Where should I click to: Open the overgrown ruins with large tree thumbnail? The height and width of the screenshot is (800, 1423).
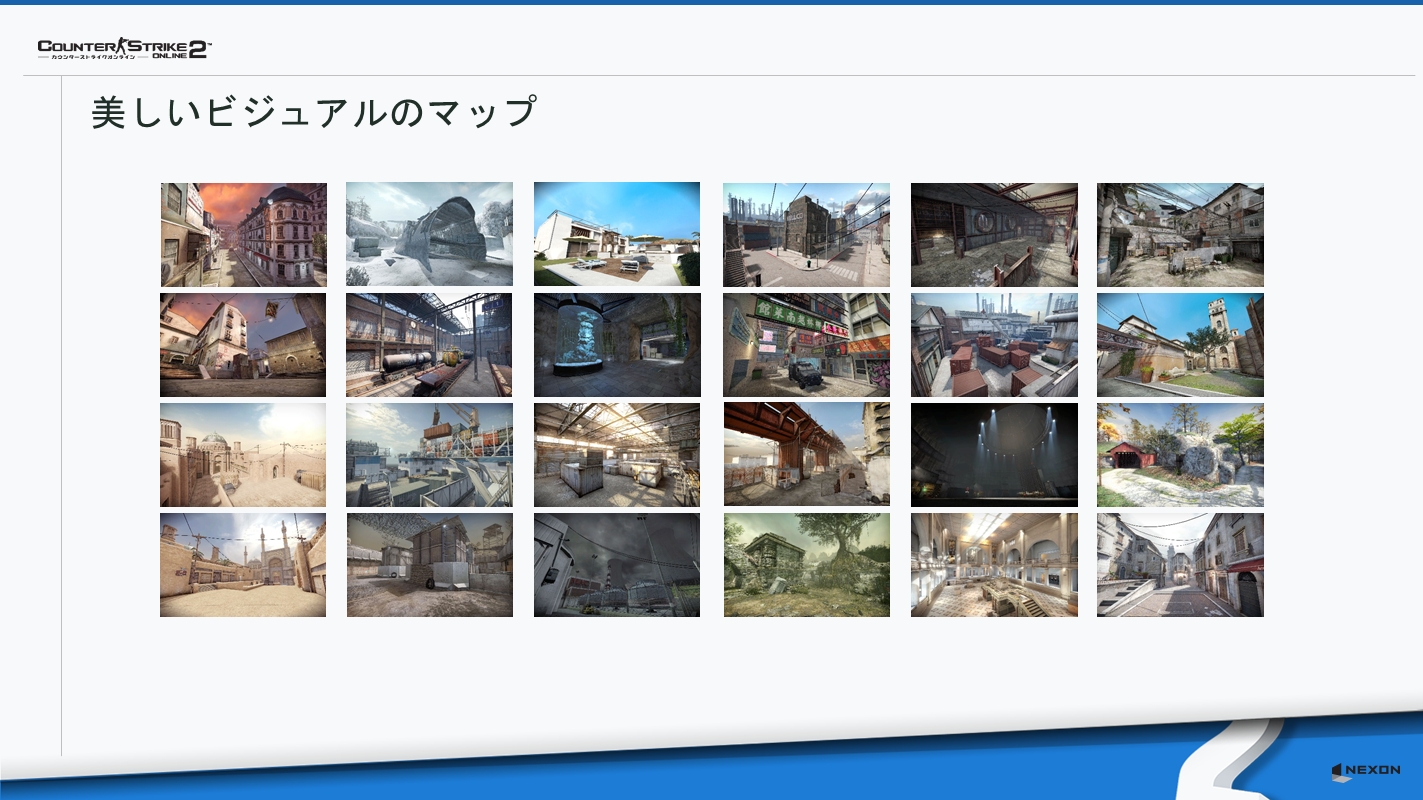806,565
